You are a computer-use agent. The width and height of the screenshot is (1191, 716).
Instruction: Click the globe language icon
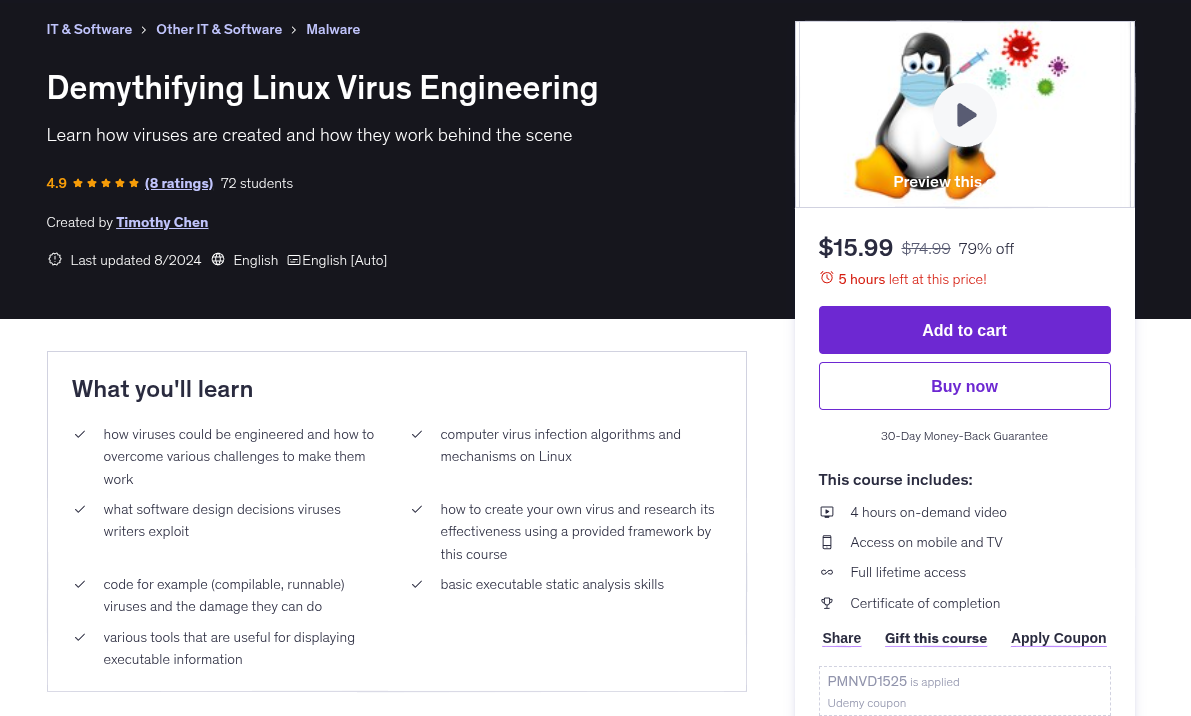pos(218,260)
